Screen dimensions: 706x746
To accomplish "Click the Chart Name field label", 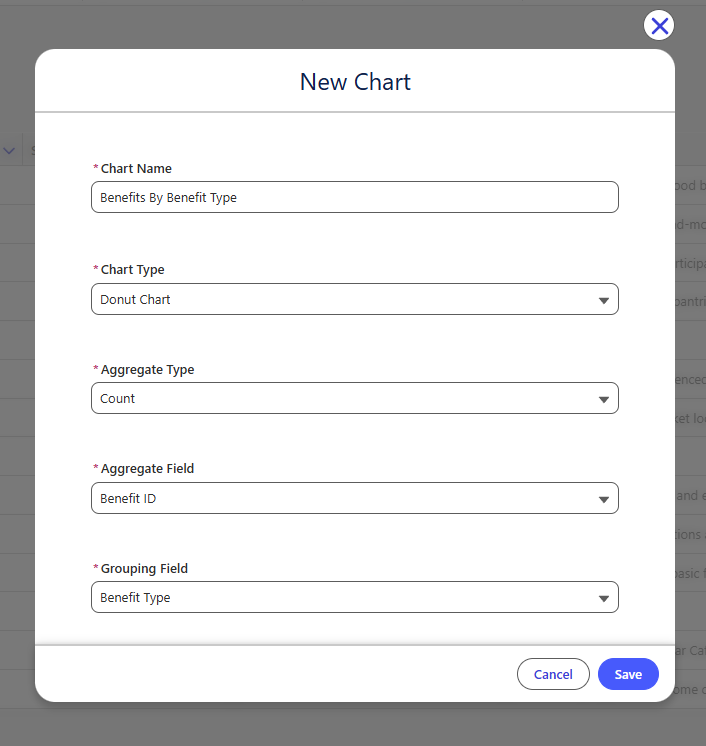I will [x=136, y=168].
